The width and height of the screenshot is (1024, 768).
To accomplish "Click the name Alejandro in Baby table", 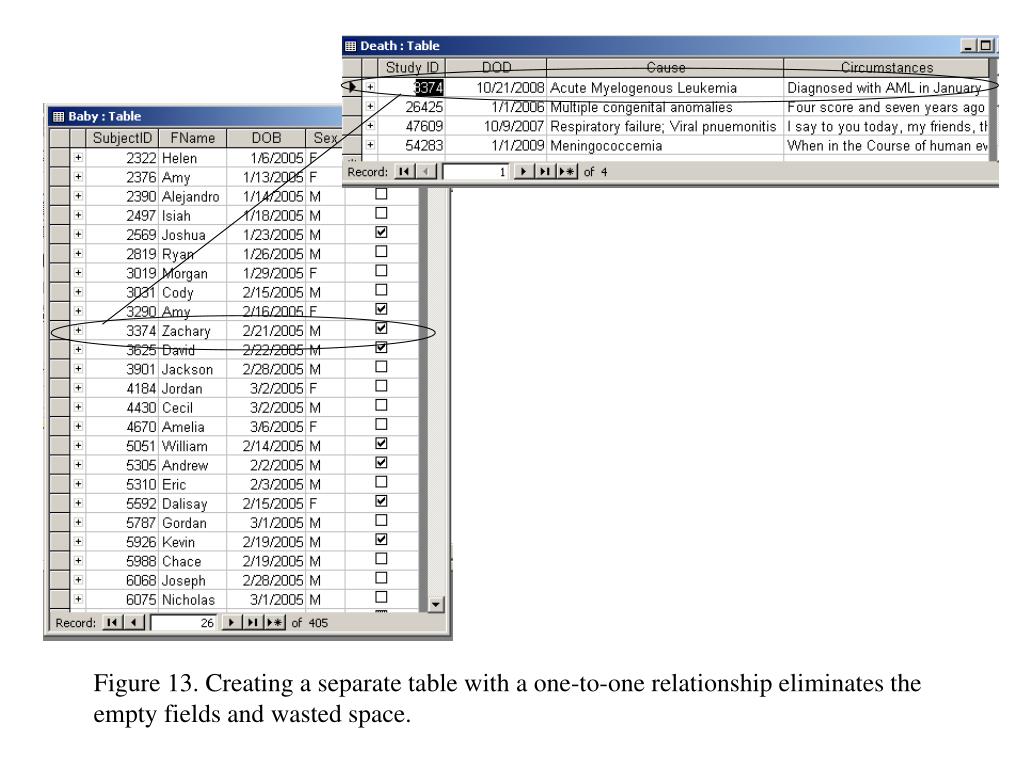I will pyautogui.click(x=191, y=197).
